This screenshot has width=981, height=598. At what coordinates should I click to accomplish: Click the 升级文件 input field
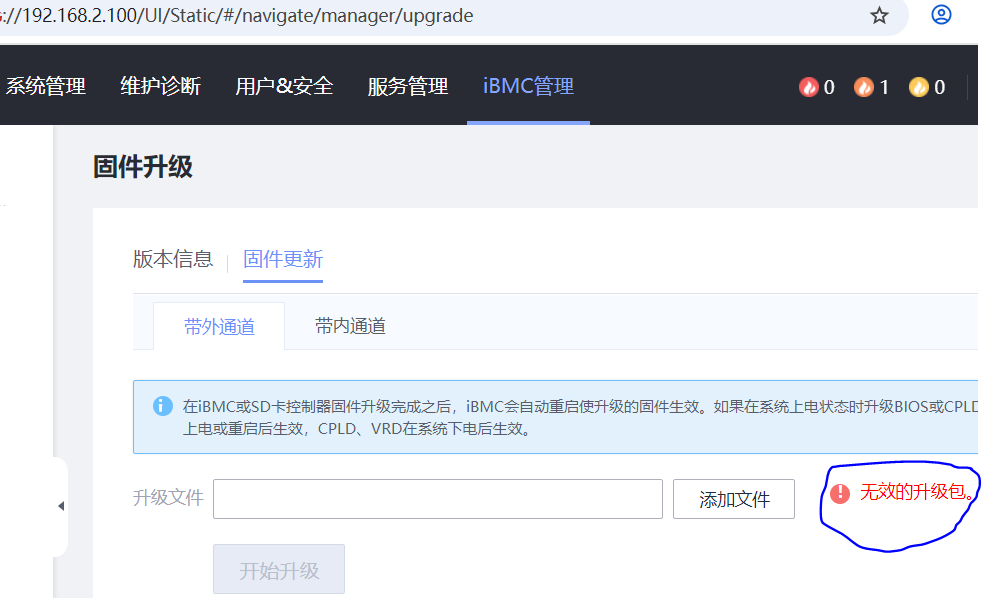pos(437,499)
